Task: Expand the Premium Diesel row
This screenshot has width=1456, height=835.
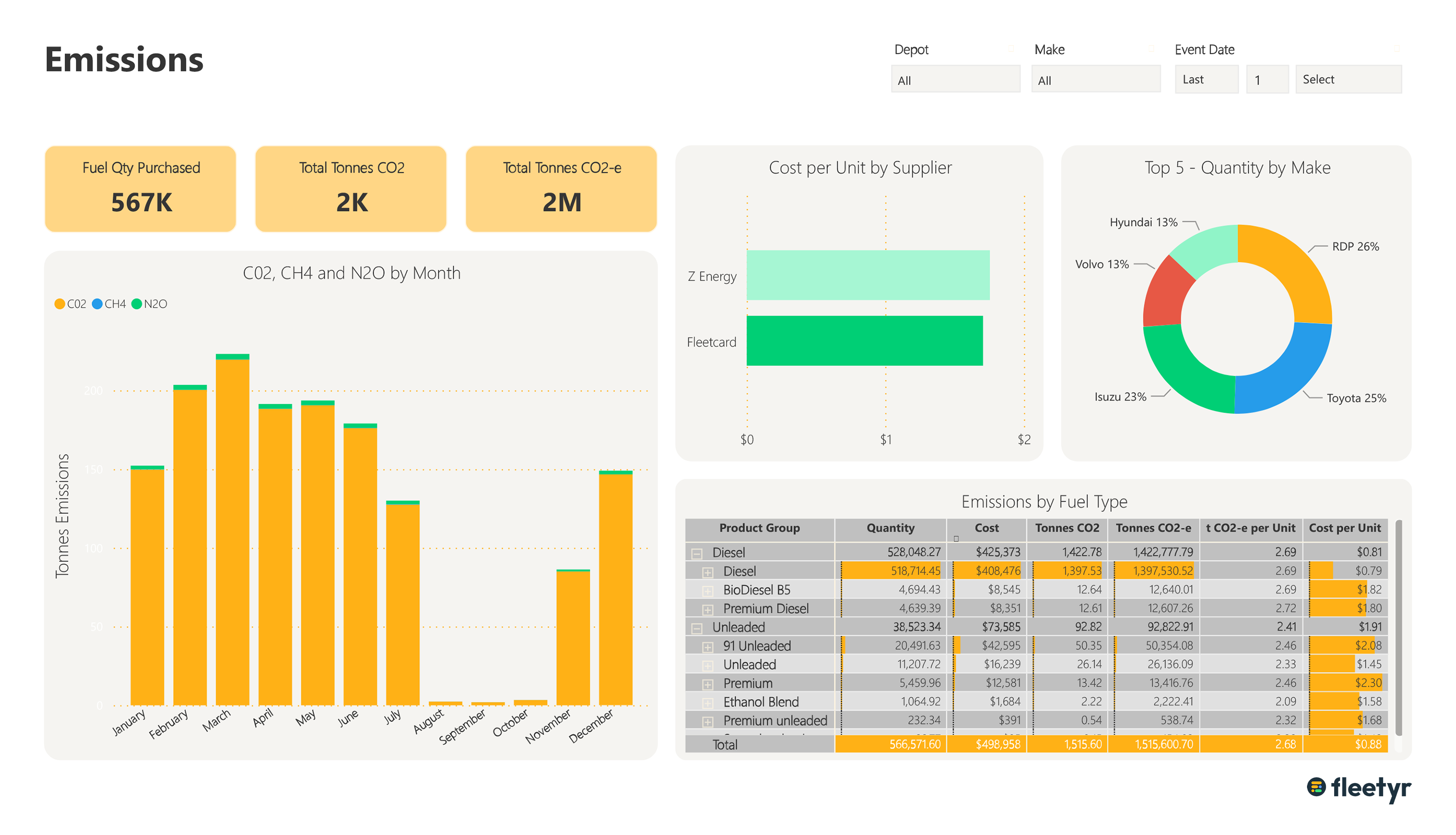Action: click(x=707, y=609)
